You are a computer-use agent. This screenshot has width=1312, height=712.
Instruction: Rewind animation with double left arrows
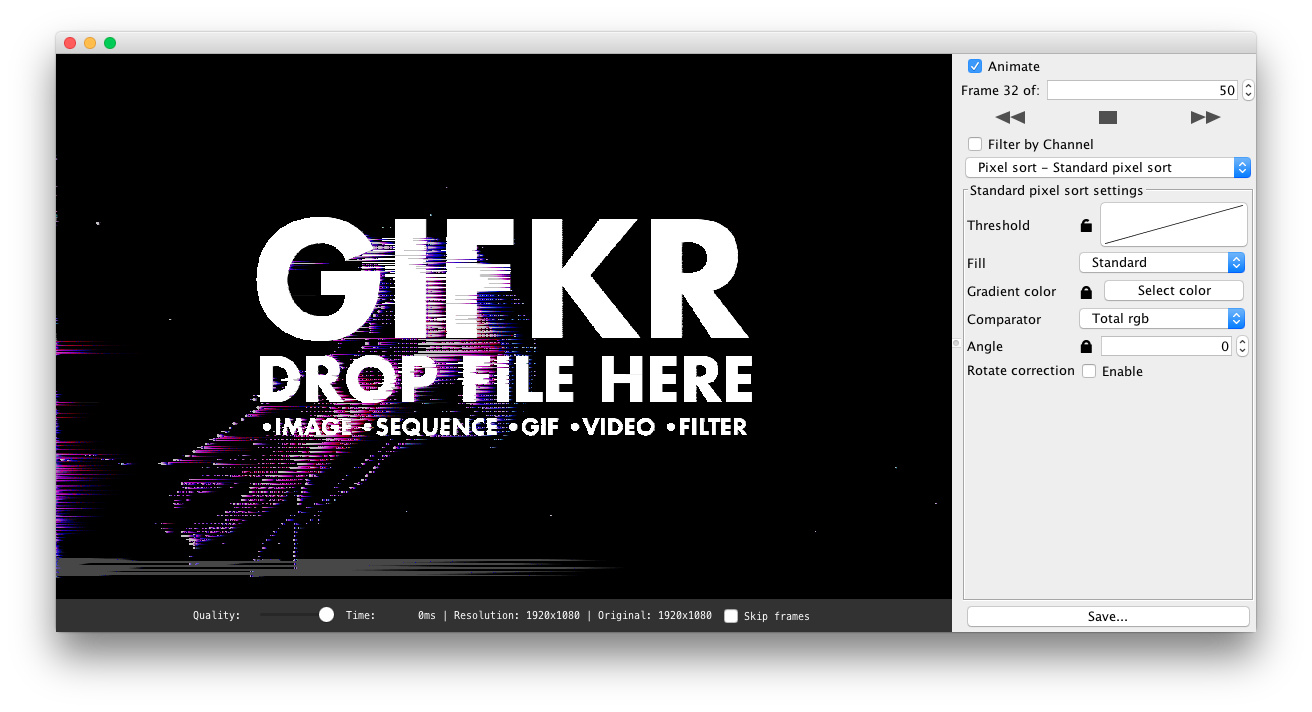pos(1010,117)
